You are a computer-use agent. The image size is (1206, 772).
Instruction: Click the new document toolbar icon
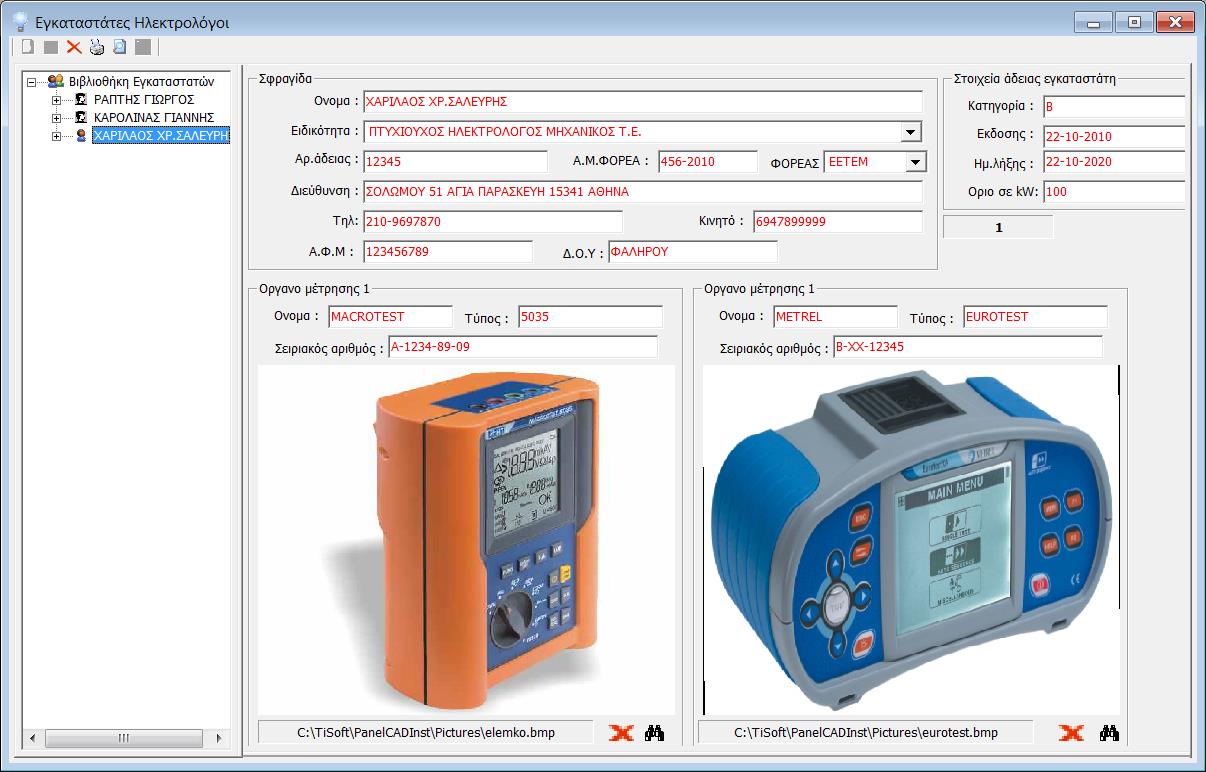tap(28, 47)
